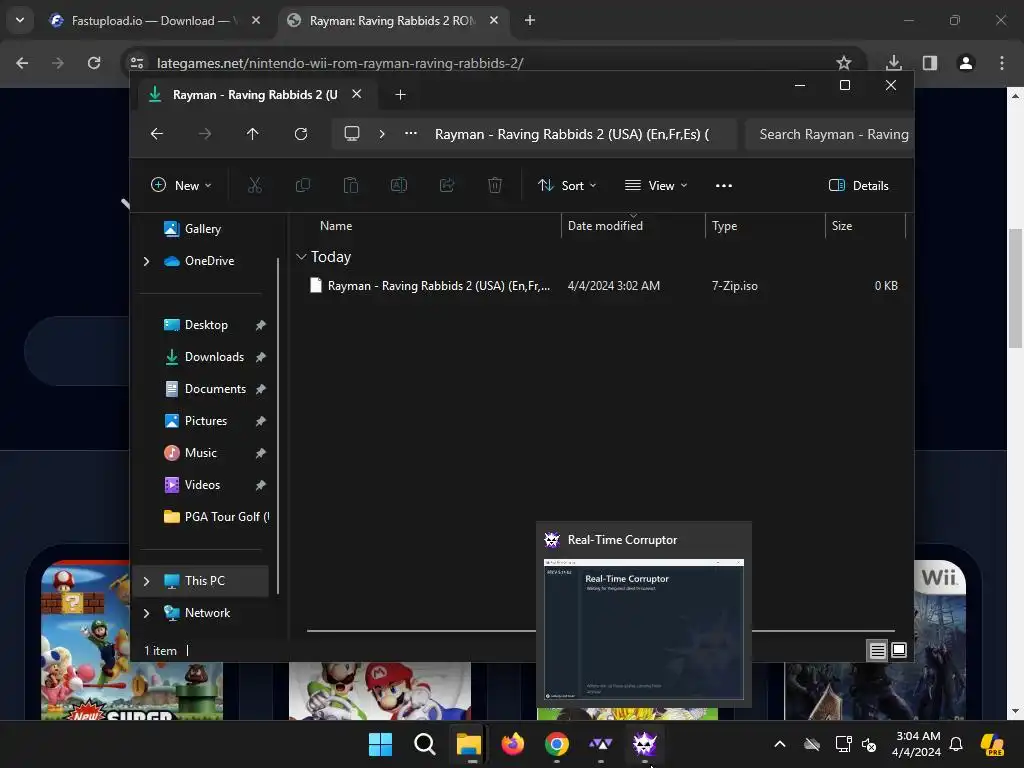Open Windows taskbar Search
The image size is (1024, 768).
tap(424, 744)
